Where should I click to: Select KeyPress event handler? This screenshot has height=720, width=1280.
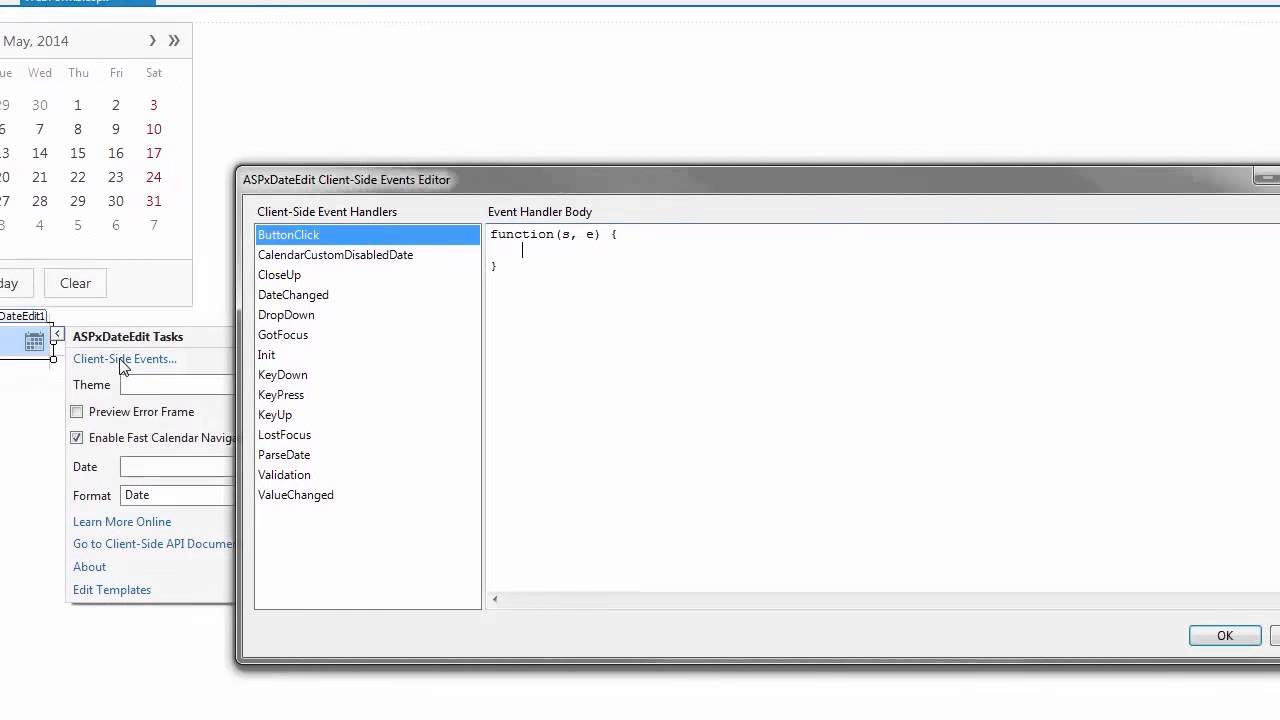[x=367, y=395]
